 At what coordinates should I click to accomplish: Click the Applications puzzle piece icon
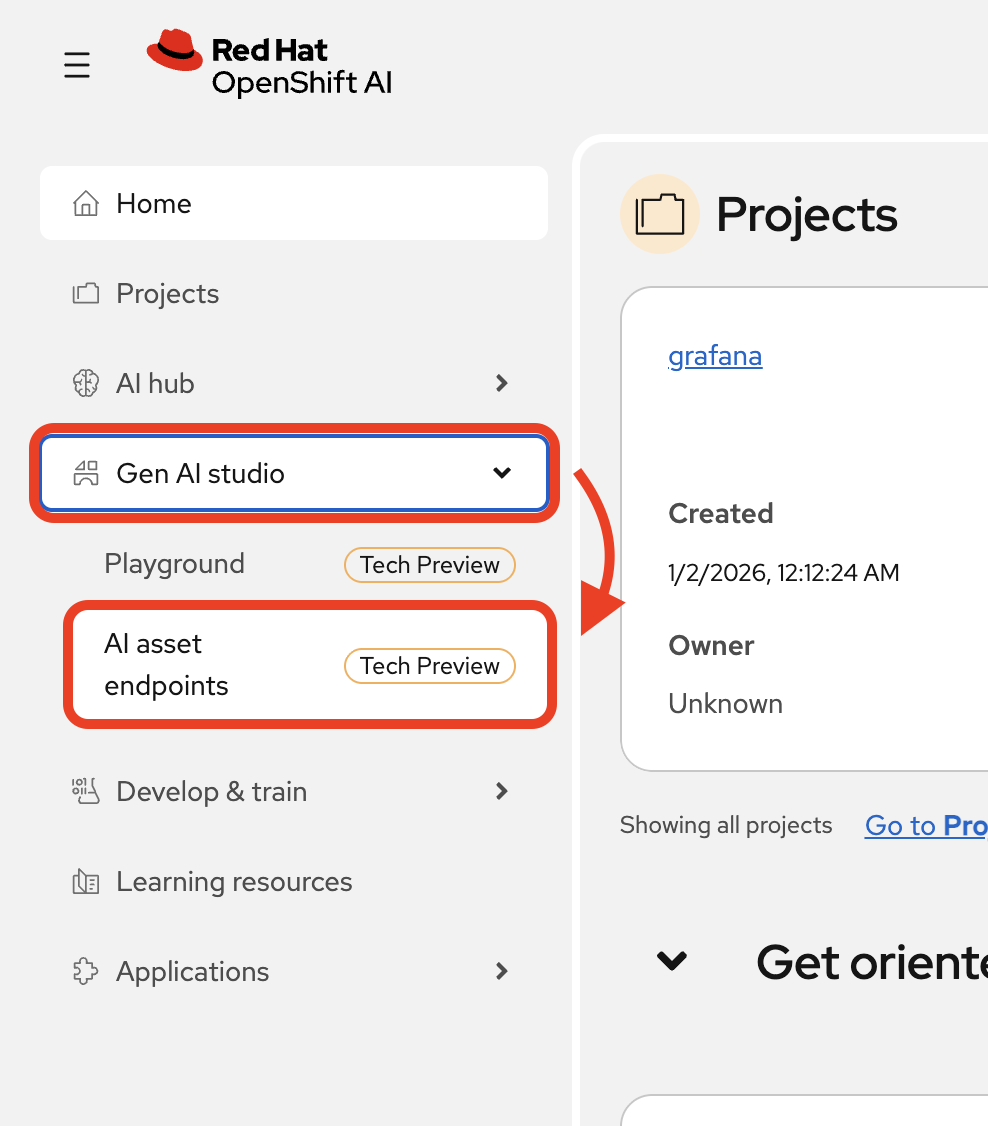pyautogui.click(x=85, y=971)
